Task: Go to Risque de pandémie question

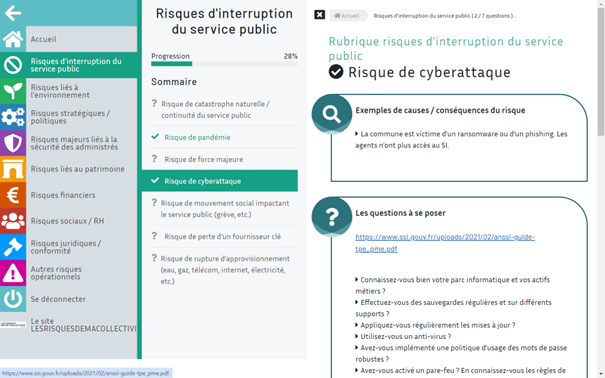Action: [224, 137]
